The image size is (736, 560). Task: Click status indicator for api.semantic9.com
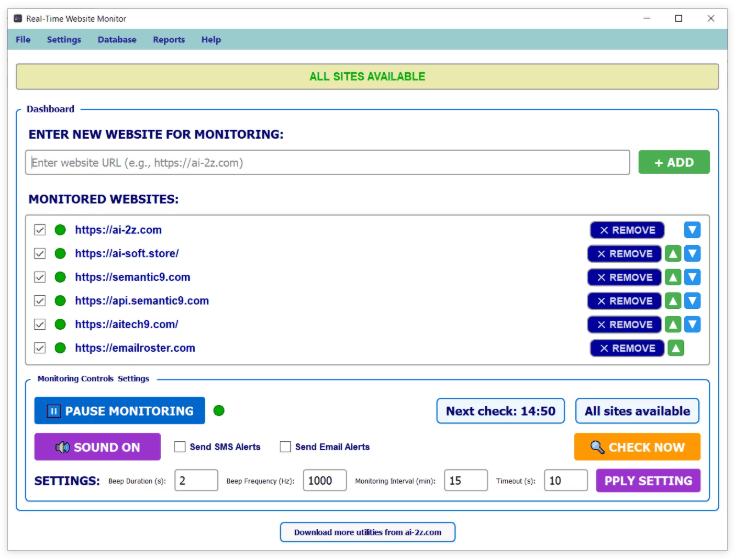pos(60,300)
